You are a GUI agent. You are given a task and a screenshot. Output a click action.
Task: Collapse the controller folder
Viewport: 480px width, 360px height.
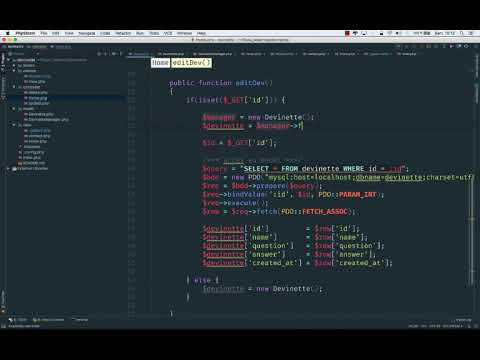[14, 87]
